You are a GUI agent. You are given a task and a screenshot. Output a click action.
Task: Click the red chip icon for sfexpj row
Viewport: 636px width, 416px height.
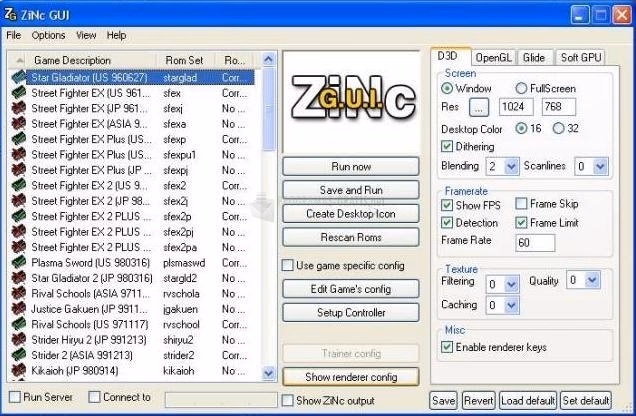pyautogui.click(x=19, y=169)
